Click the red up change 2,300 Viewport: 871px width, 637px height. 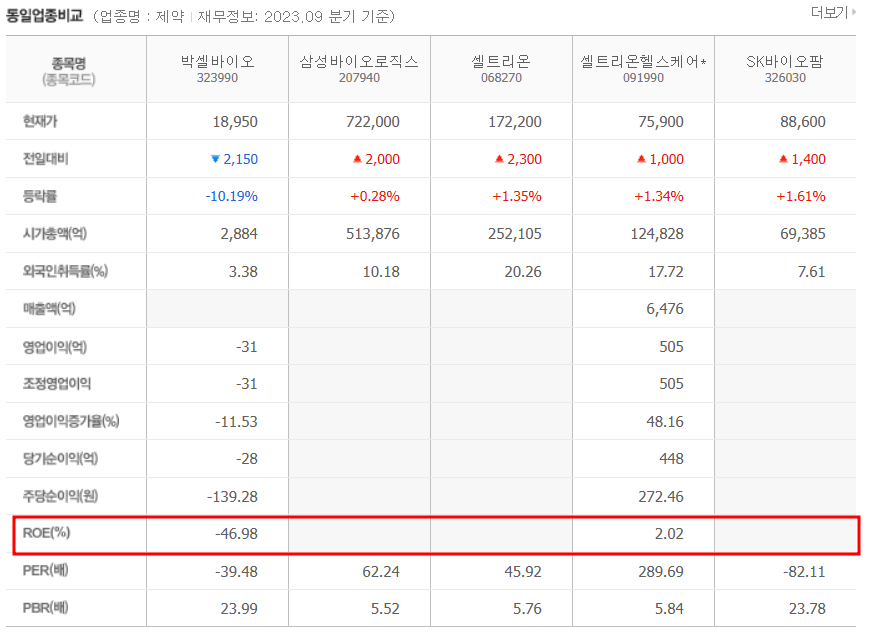(518, 159)
